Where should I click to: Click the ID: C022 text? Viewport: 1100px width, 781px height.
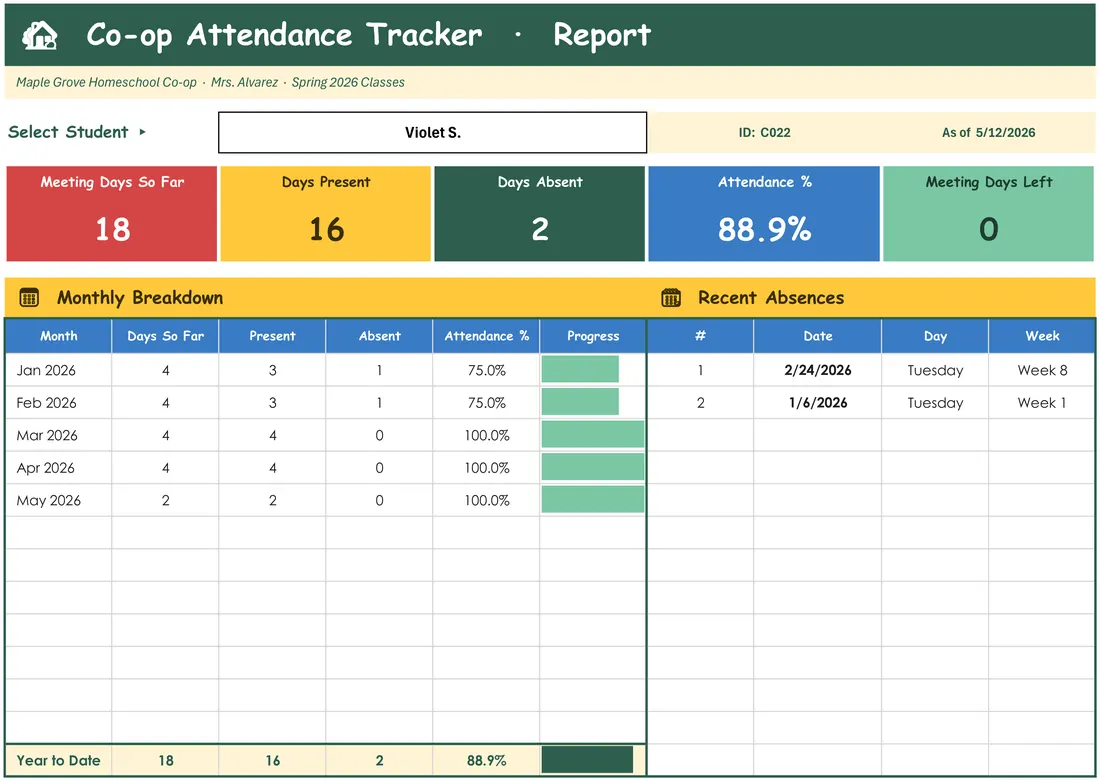(x=764, y=133)
